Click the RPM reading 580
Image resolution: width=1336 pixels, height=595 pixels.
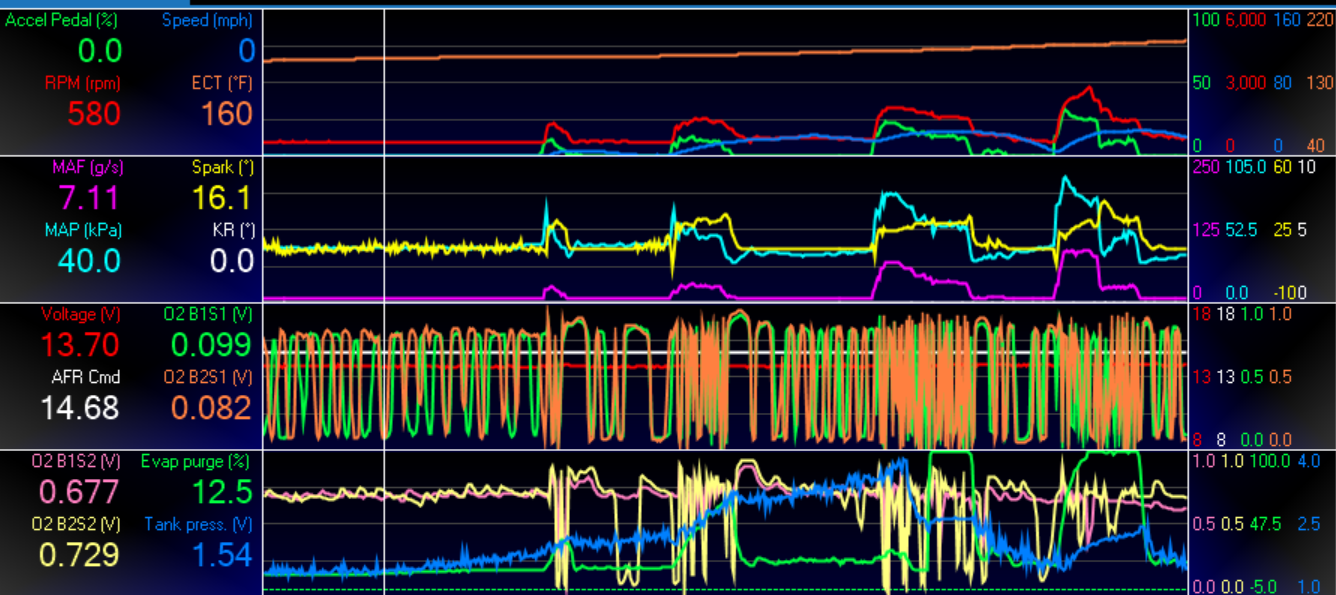(x=93, y=113)
